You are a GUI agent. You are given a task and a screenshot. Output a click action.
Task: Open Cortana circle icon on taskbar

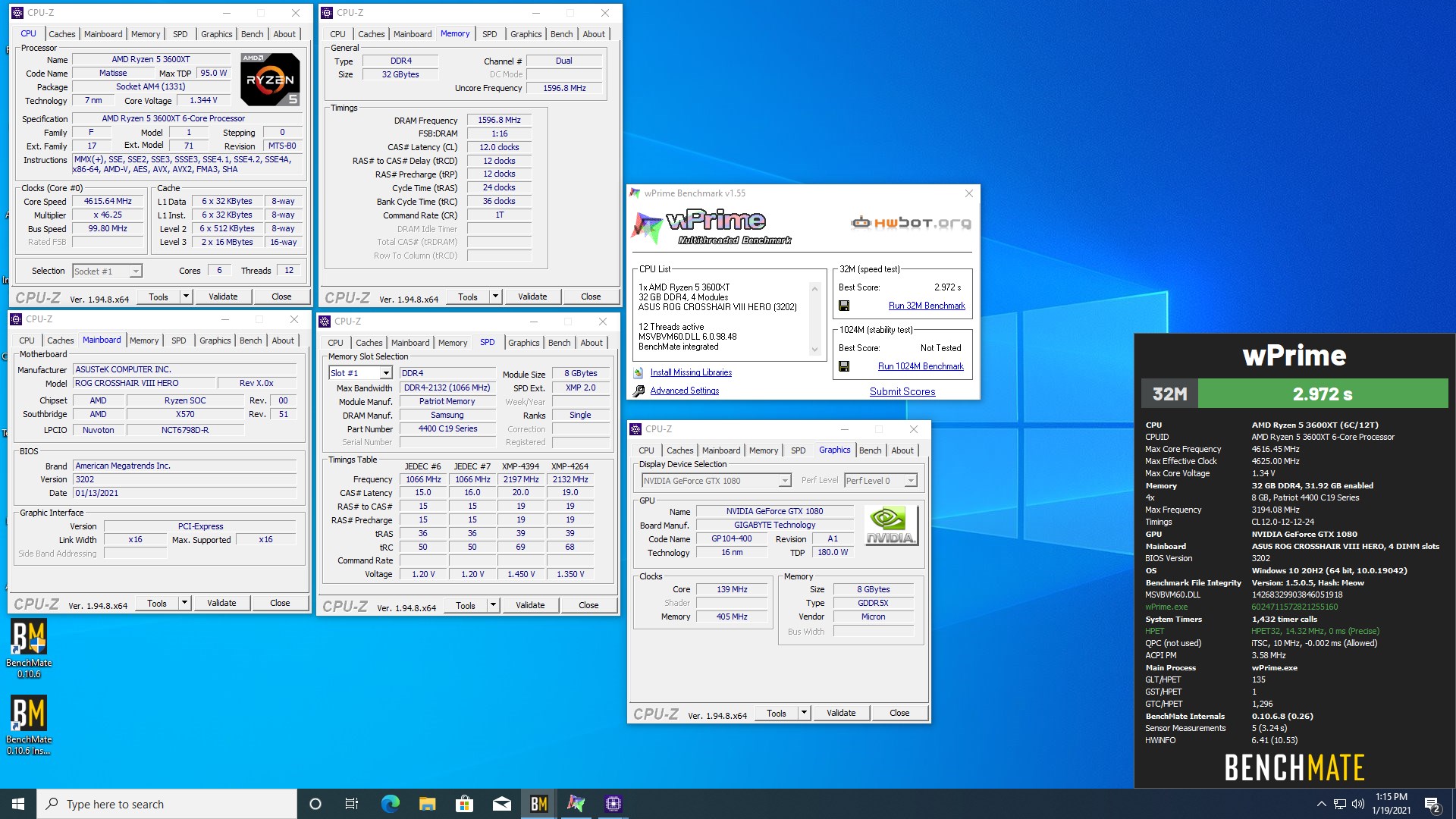[x=315, y=804]
